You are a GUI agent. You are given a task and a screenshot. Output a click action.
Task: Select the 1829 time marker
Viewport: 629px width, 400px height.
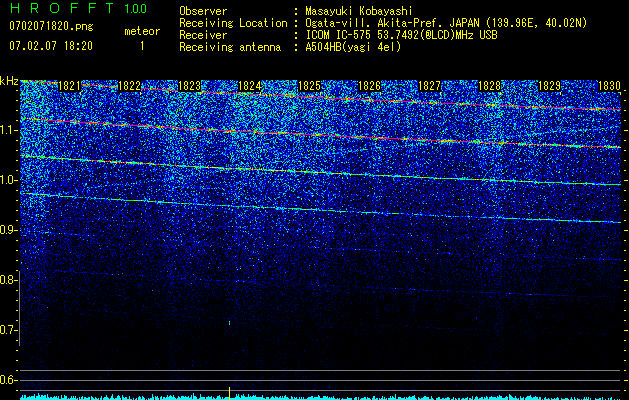549,86
